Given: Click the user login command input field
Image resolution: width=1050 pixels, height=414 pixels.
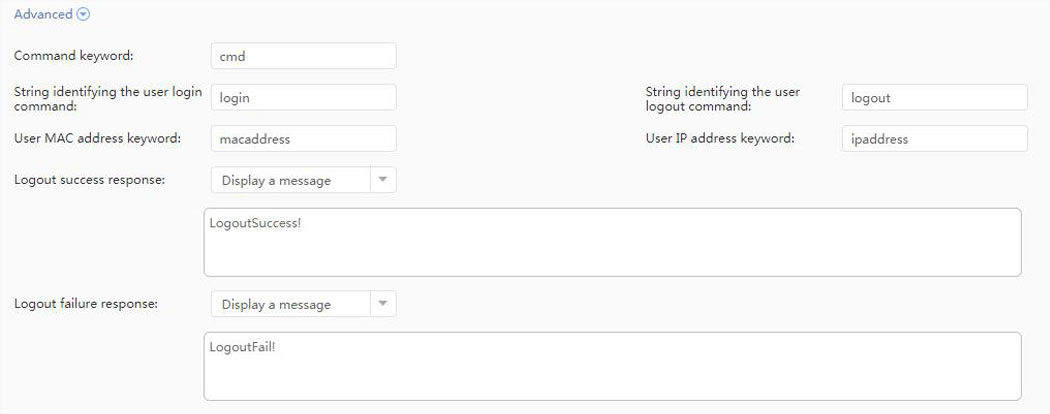Looking at the screenshot, I should (303, 98).
